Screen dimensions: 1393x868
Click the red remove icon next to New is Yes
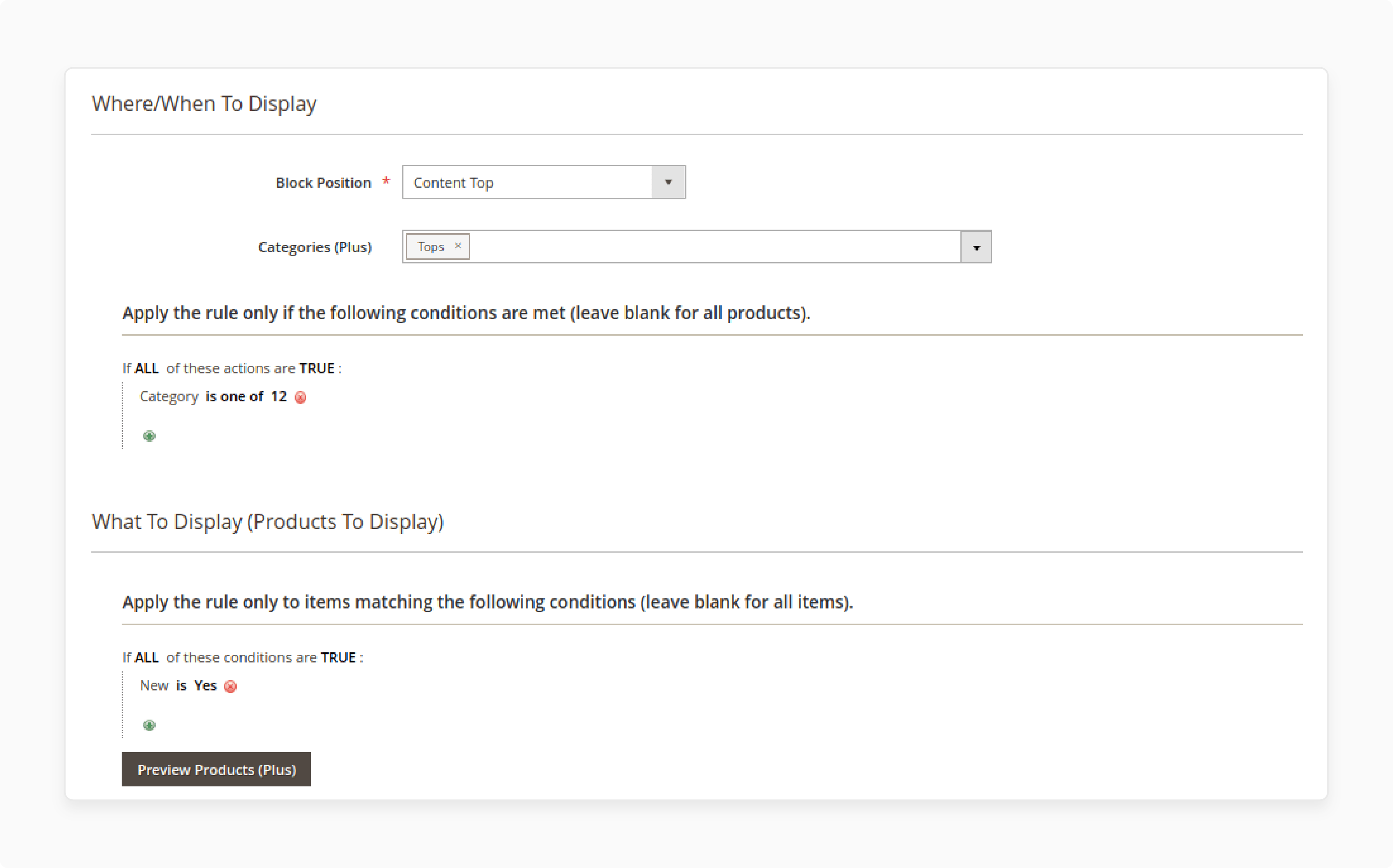click(x=230, y=686)
